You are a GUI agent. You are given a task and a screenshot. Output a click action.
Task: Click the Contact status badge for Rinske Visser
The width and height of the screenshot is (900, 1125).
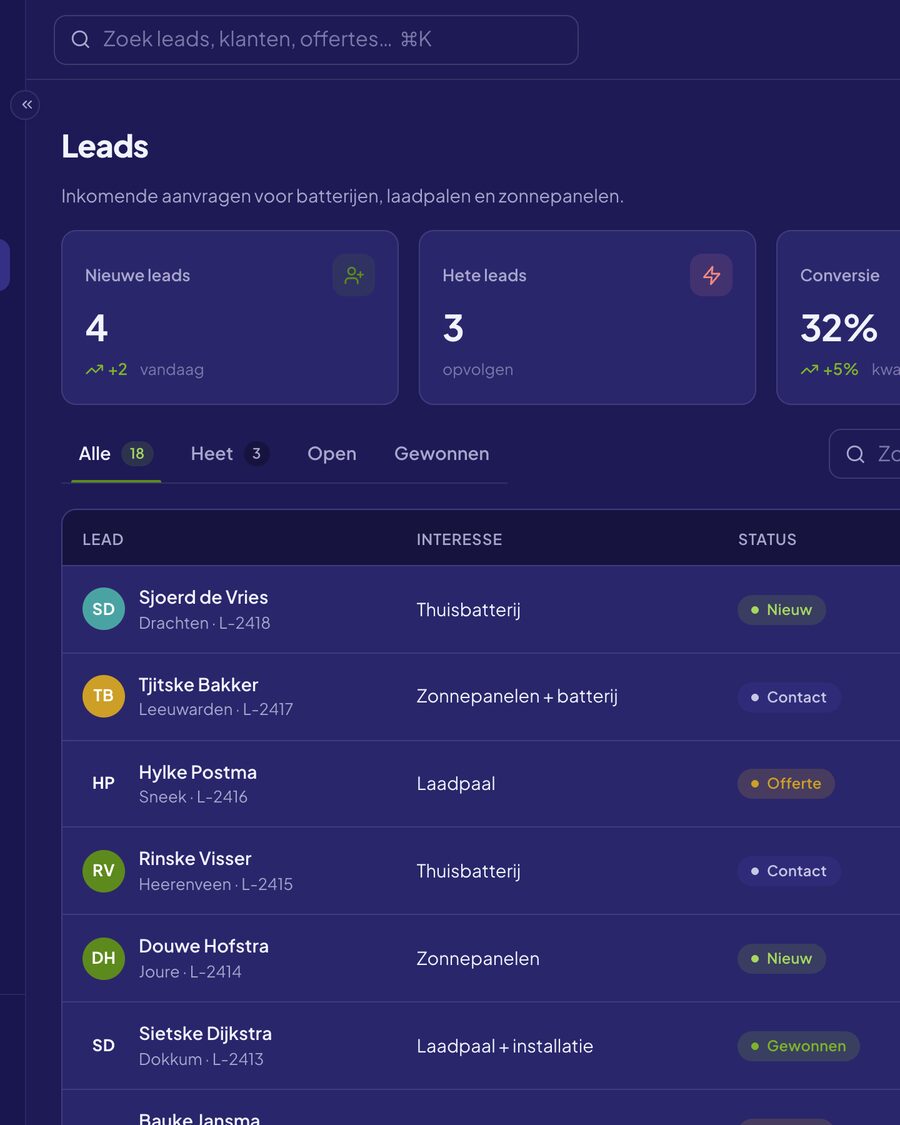(x=789, y=871)
